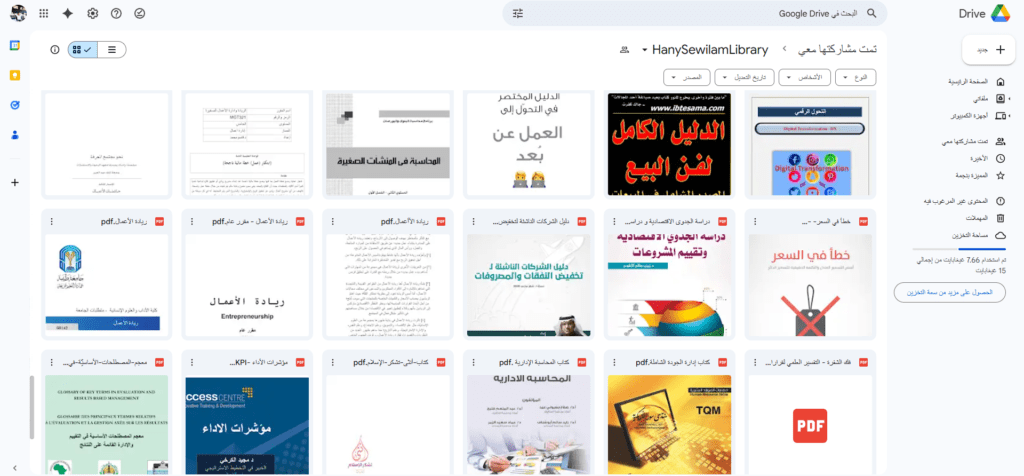Open the HanySewilamLibrary folder dropdown menu
The height and width of the screenshot is (476, 1024).
click(645, 49)
